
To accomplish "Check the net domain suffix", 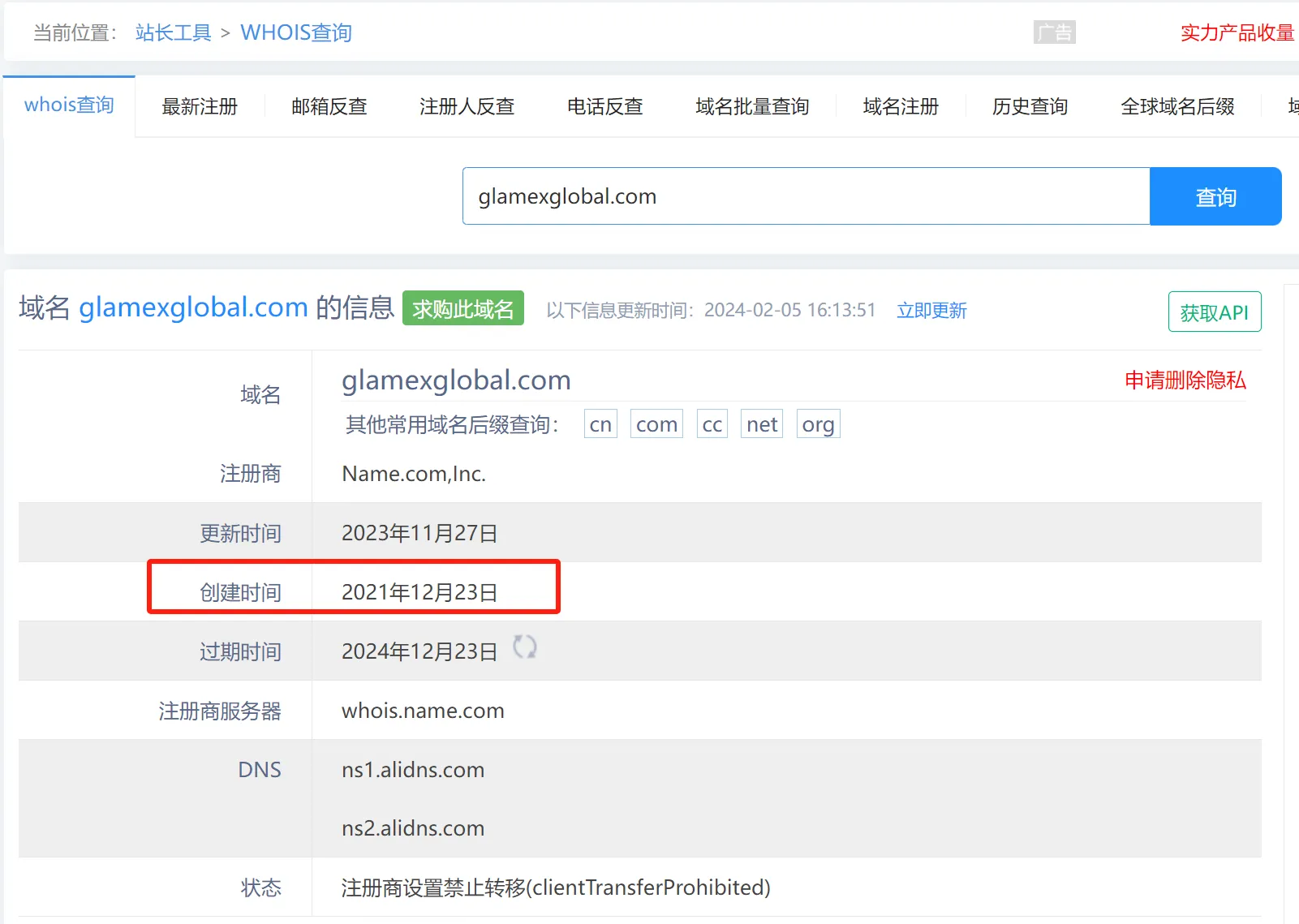I will (762, 424).
